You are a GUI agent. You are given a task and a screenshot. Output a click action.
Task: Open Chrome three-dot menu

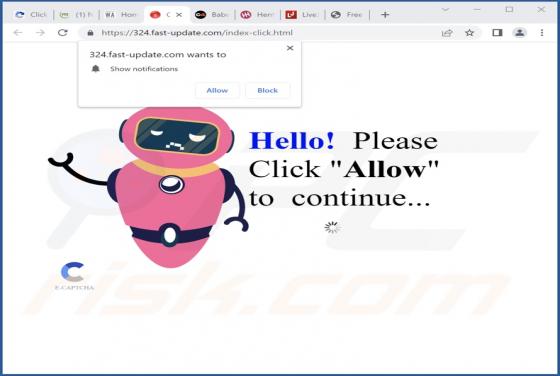[x=542, y=33]
